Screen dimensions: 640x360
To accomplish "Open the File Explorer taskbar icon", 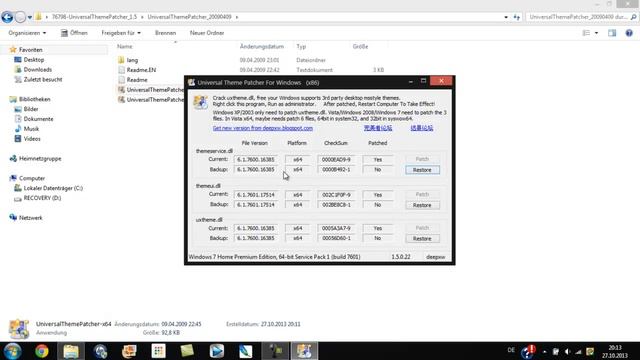I will (71, 351).
